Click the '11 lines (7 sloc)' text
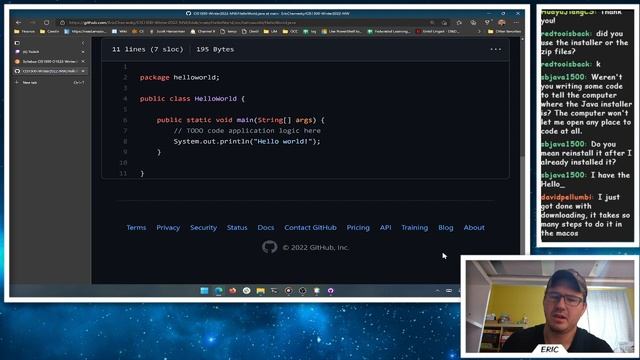The height and width of the screenshot is (360, 640). pos(147,49)
